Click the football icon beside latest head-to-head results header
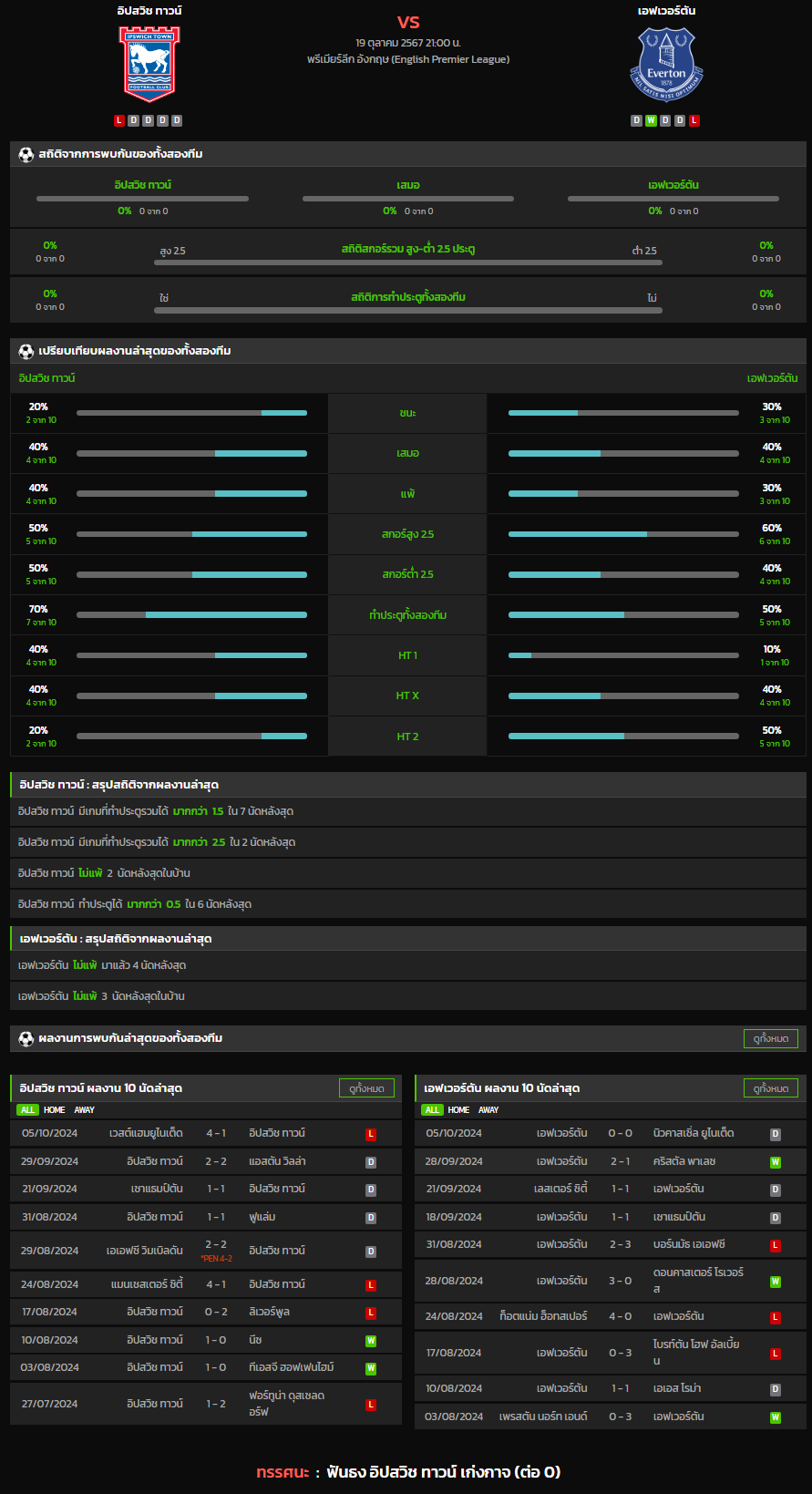The image size is (812, 1494). click(x=26, y=1038)
